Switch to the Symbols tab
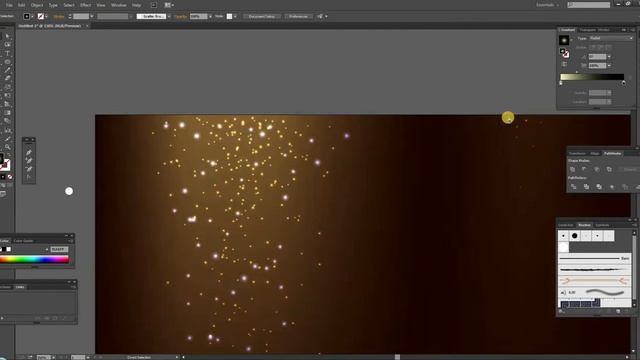The image size is (640, 360). coord(602,225)
